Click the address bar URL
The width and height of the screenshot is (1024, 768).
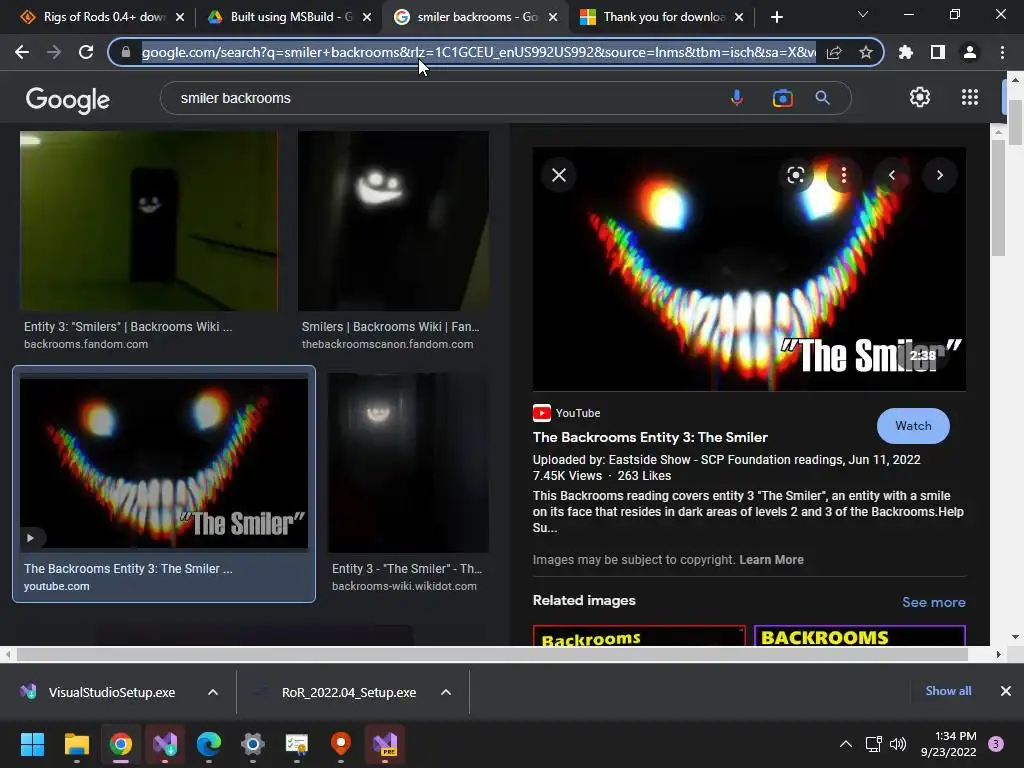click(478, 52)
